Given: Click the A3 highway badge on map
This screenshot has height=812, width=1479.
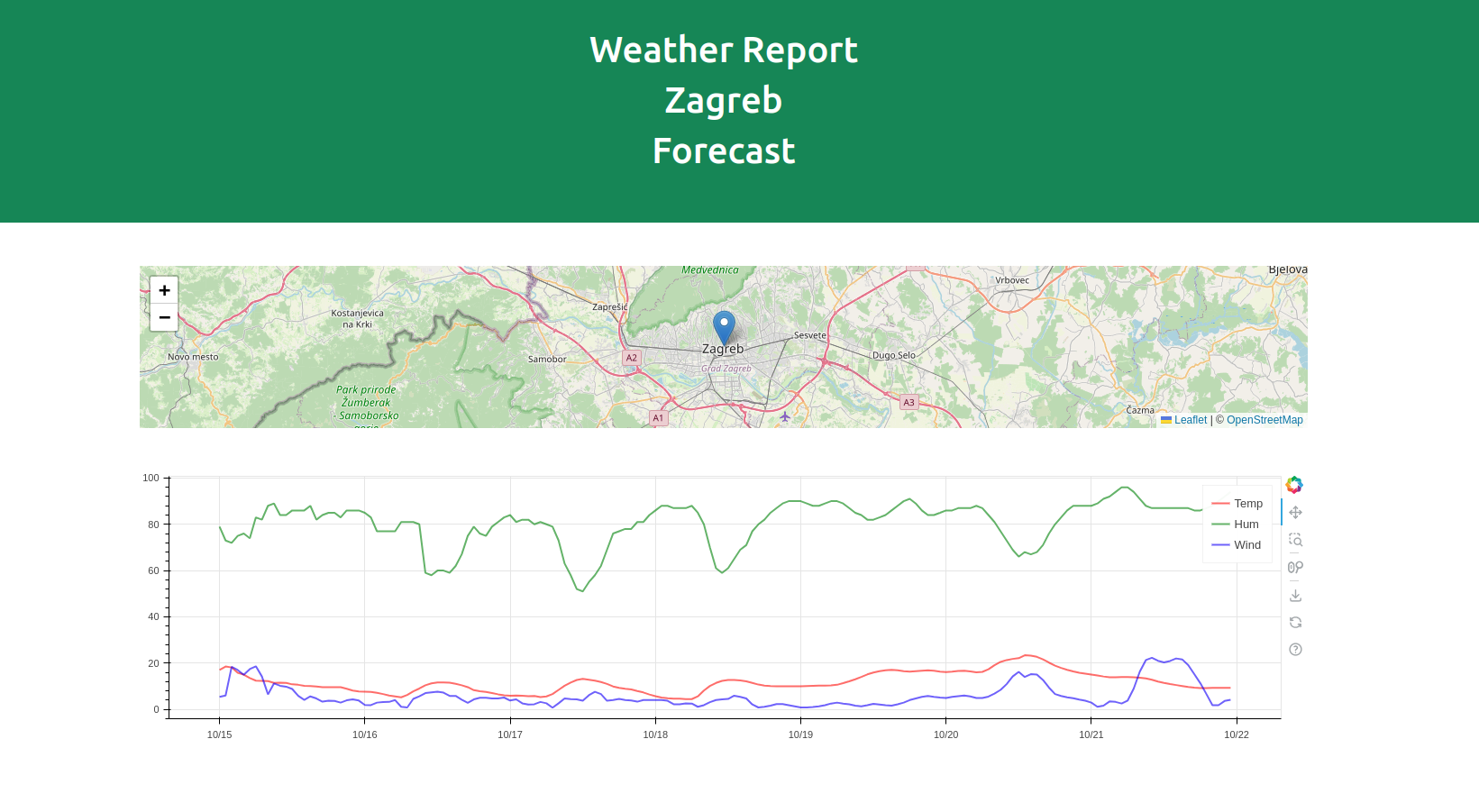Looking at the screenshot, I should tap(909, 403).
